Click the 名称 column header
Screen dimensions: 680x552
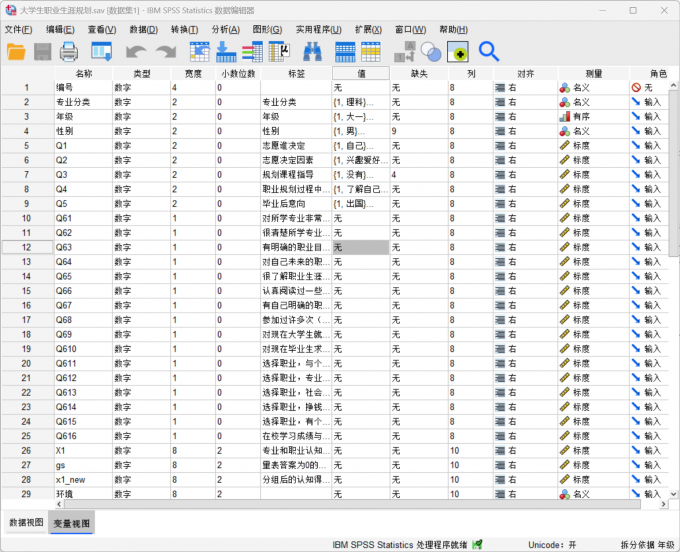84,74
